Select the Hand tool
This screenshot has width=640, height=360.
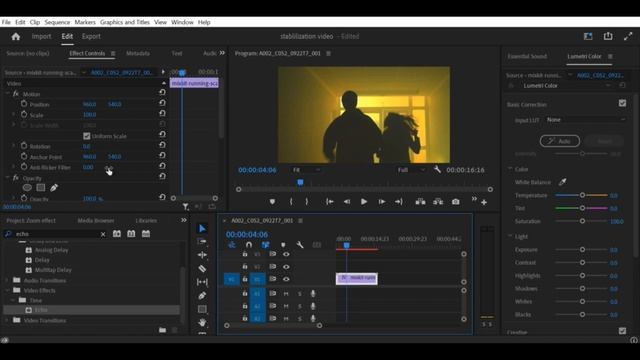(202, 322)
